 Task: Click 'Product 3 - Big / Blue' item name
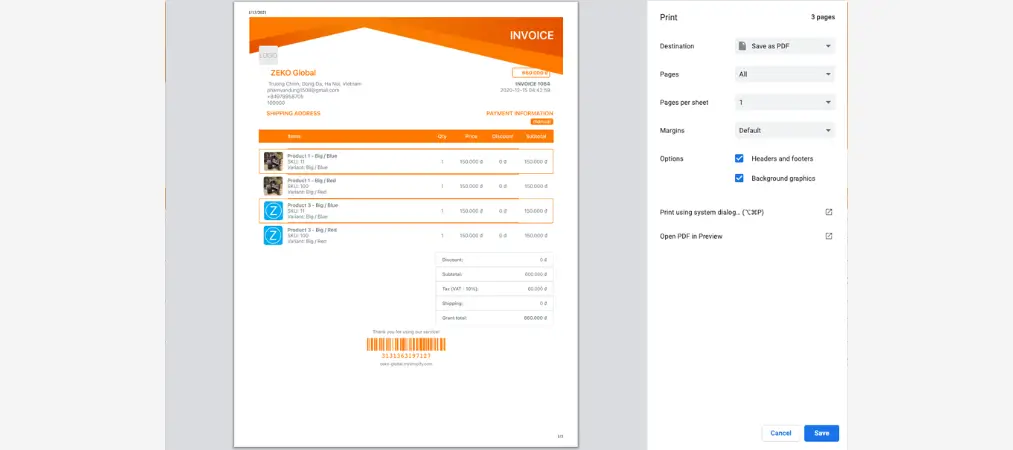[x=313, y=205]
